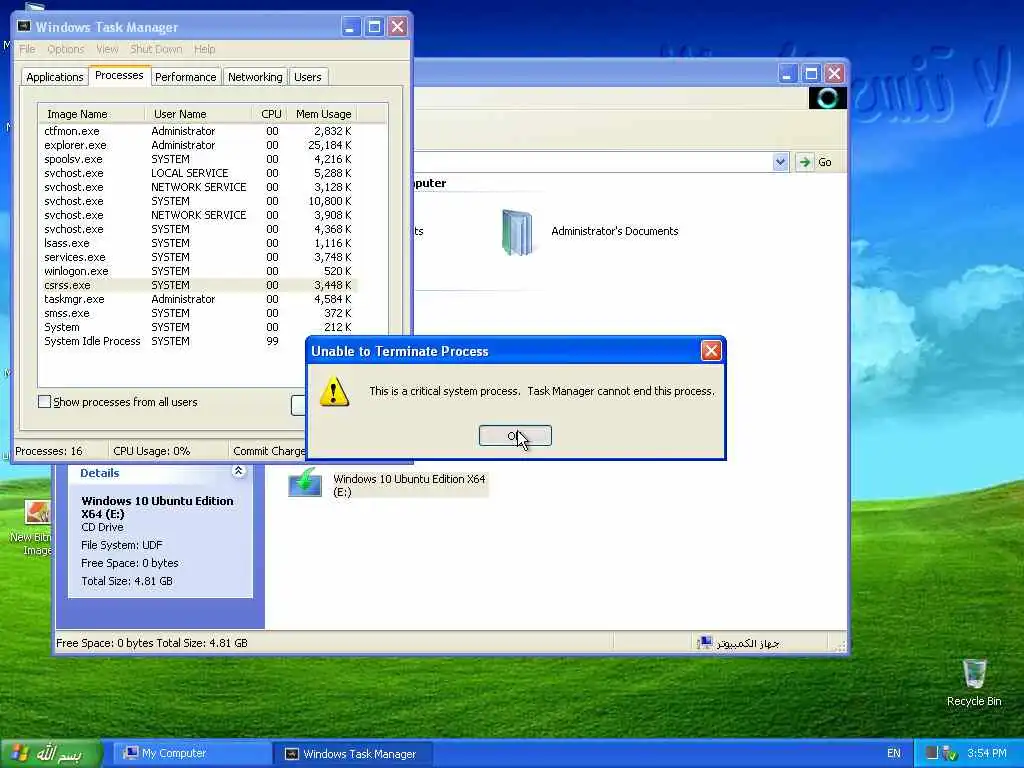Select the winlogon.exe process row
Image resolution: width=1024 pixels, height=768 pixels.
(198, 271)
